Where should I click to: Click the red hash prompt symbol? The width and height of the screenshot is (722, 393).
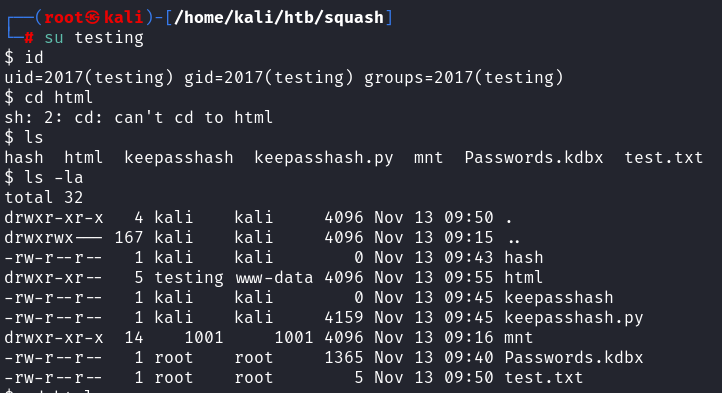pos(29,37)
